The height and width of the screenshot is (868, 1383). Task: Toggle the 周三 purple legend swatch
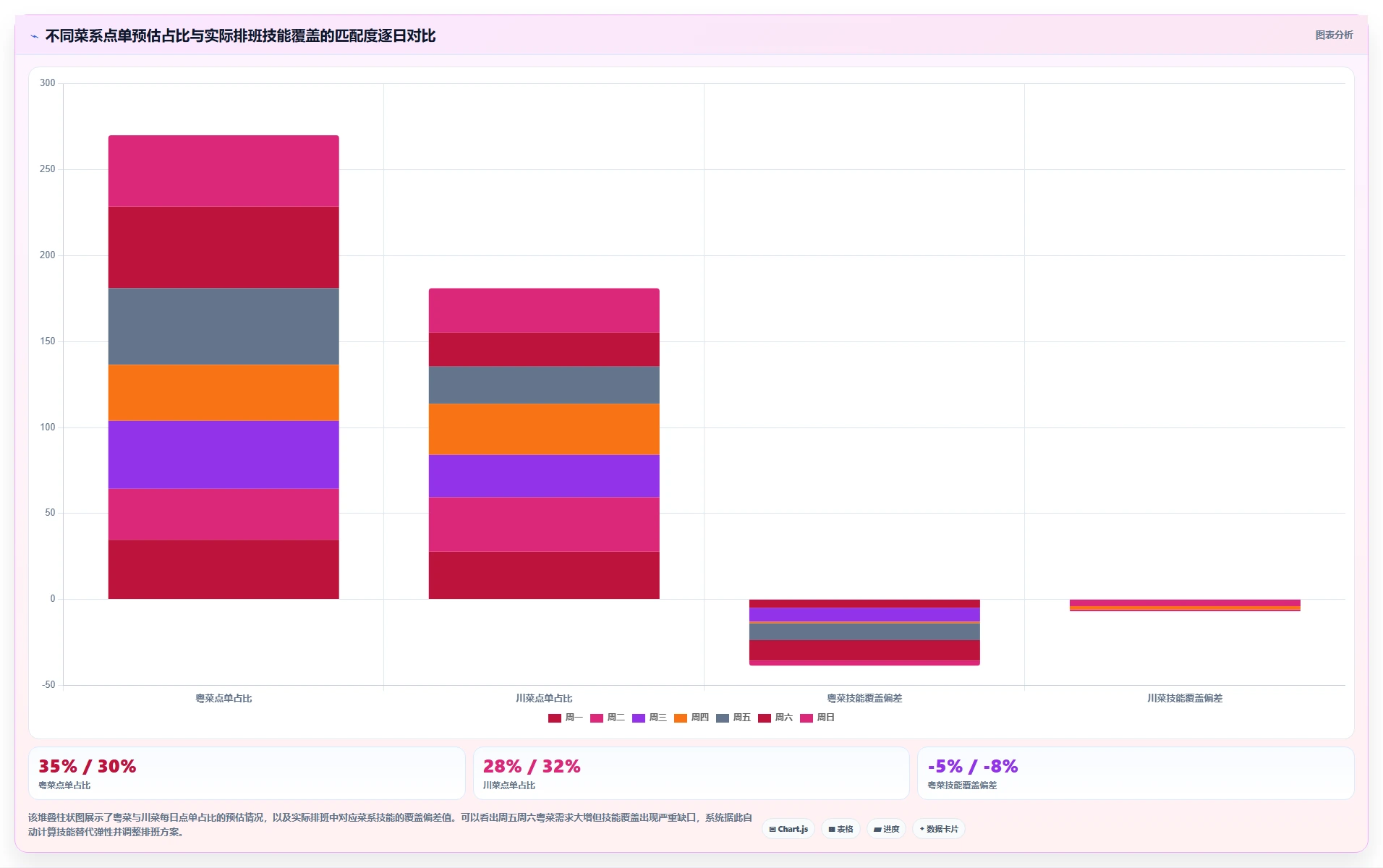point(639,718)
